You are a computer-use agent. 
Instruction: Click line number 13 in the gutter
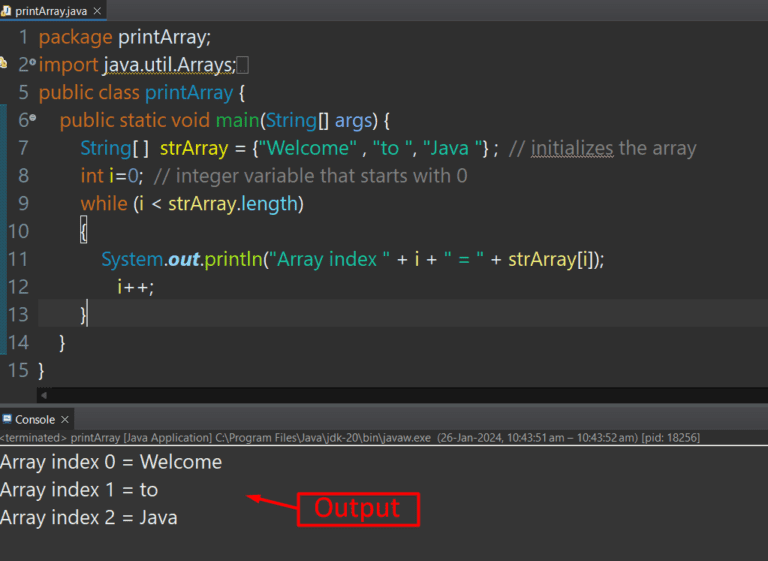18,314
